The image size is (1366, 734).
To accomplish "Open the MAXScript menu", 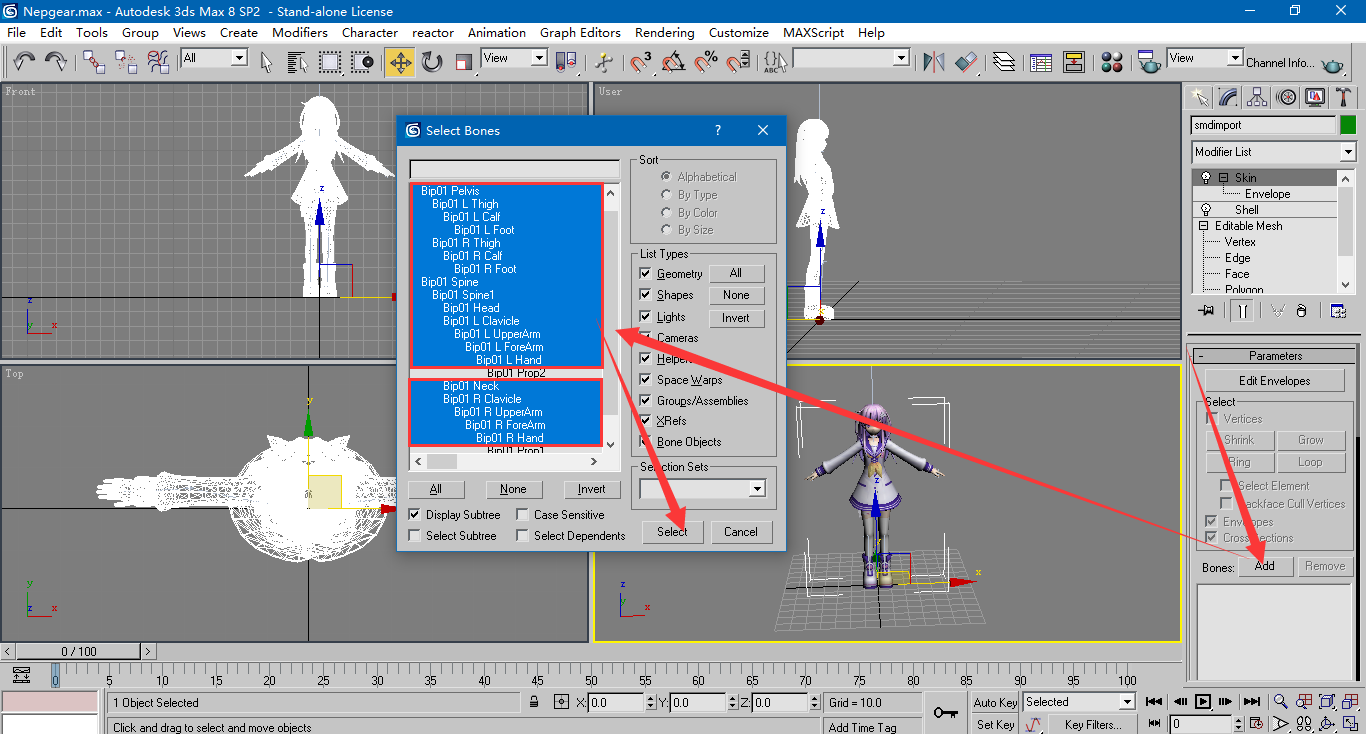I will [813, 32].
